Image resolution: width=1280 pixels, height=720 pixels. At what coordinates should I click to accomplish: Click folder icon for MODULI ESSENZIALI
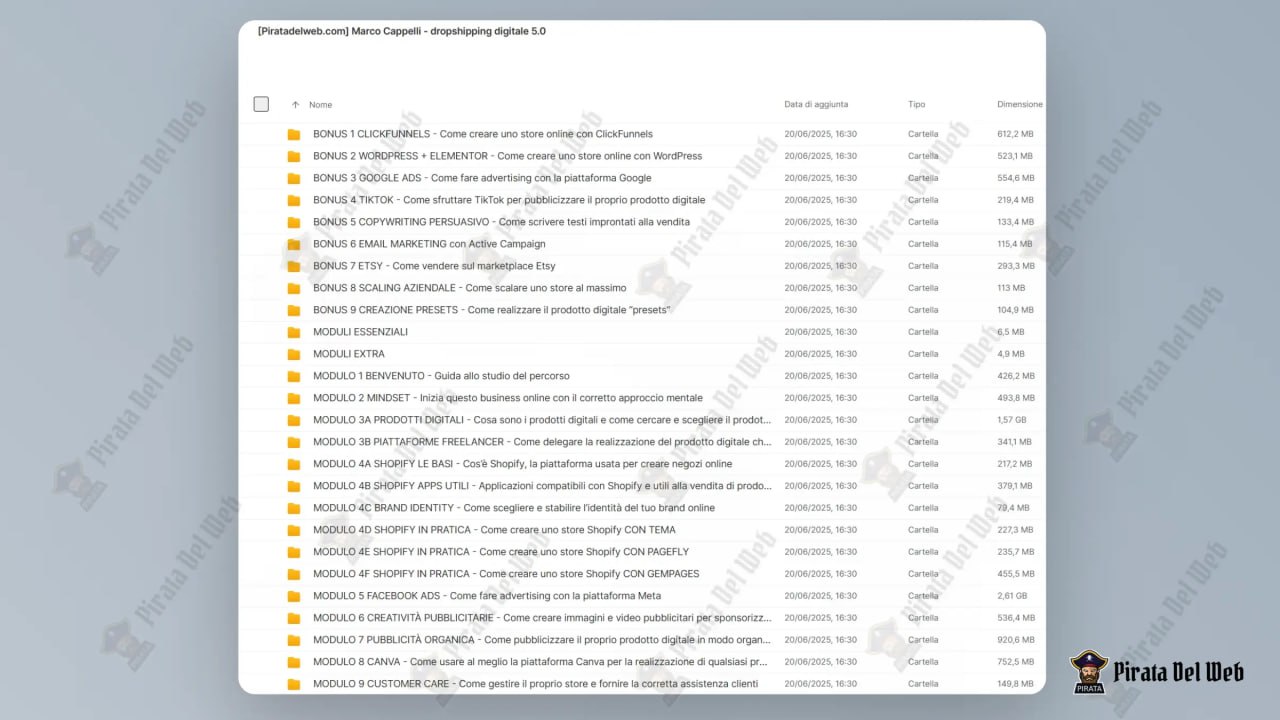(294, 332)
